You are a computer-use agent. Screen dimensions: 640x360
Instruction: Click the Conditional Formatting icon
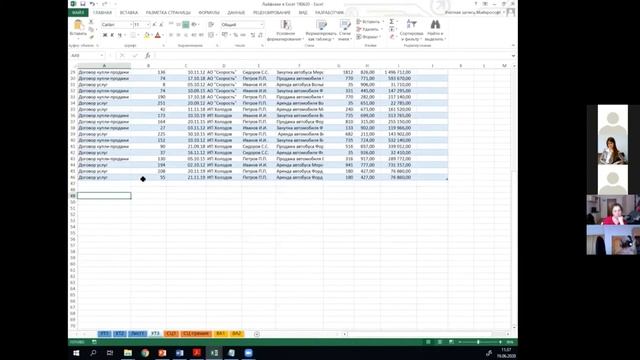point(286,24)
